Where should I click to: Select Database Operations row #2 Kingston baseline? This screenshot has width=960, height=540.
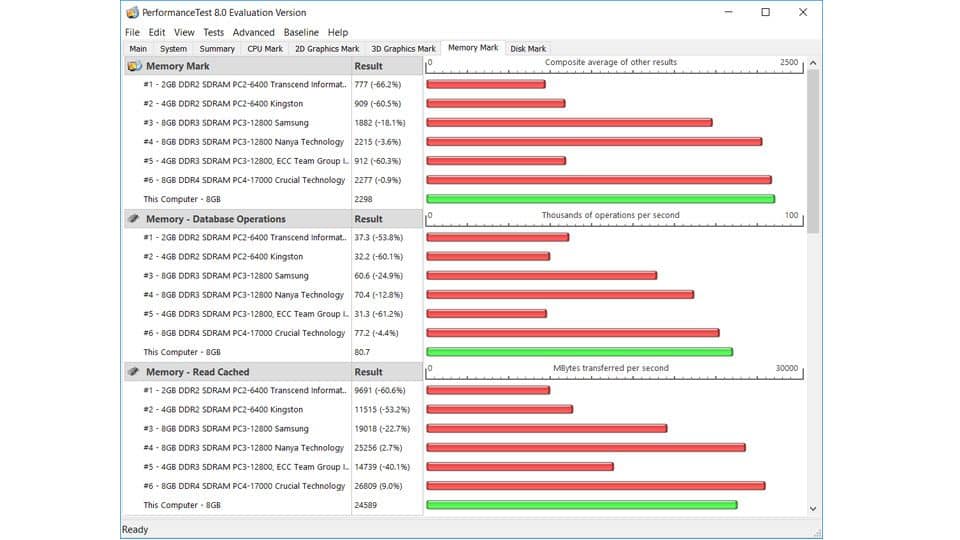pyautogui.click(x=223, y=257)
